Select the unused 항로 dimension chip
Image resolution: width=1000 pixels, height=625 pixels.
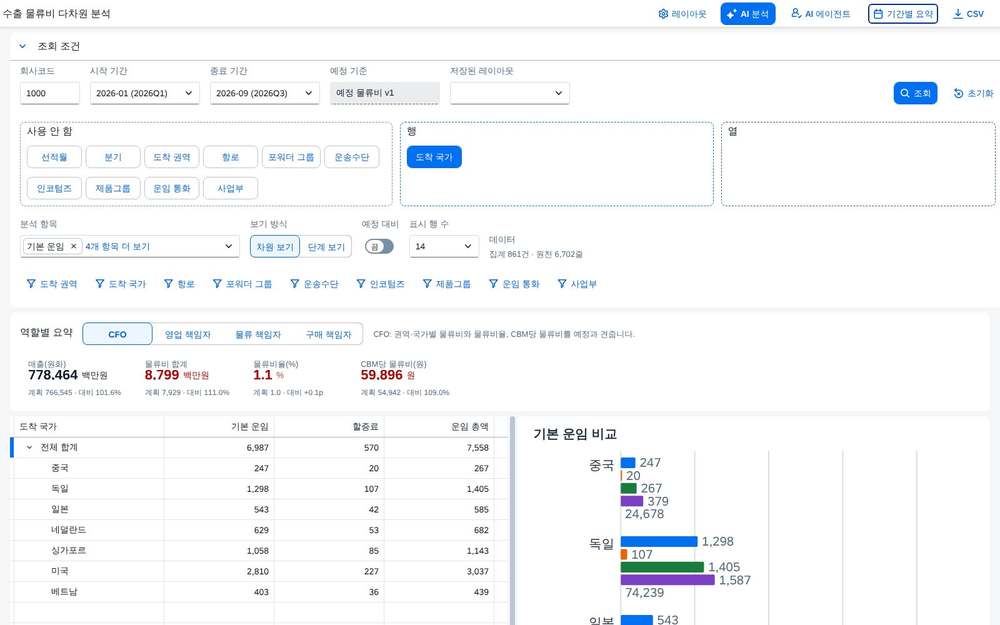pos(230,157)
